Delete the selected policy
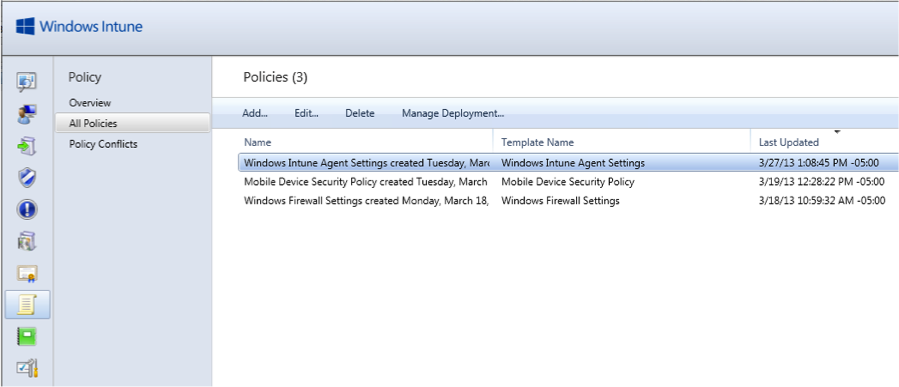This screenshot has width=899, height=387. point(359,114)
